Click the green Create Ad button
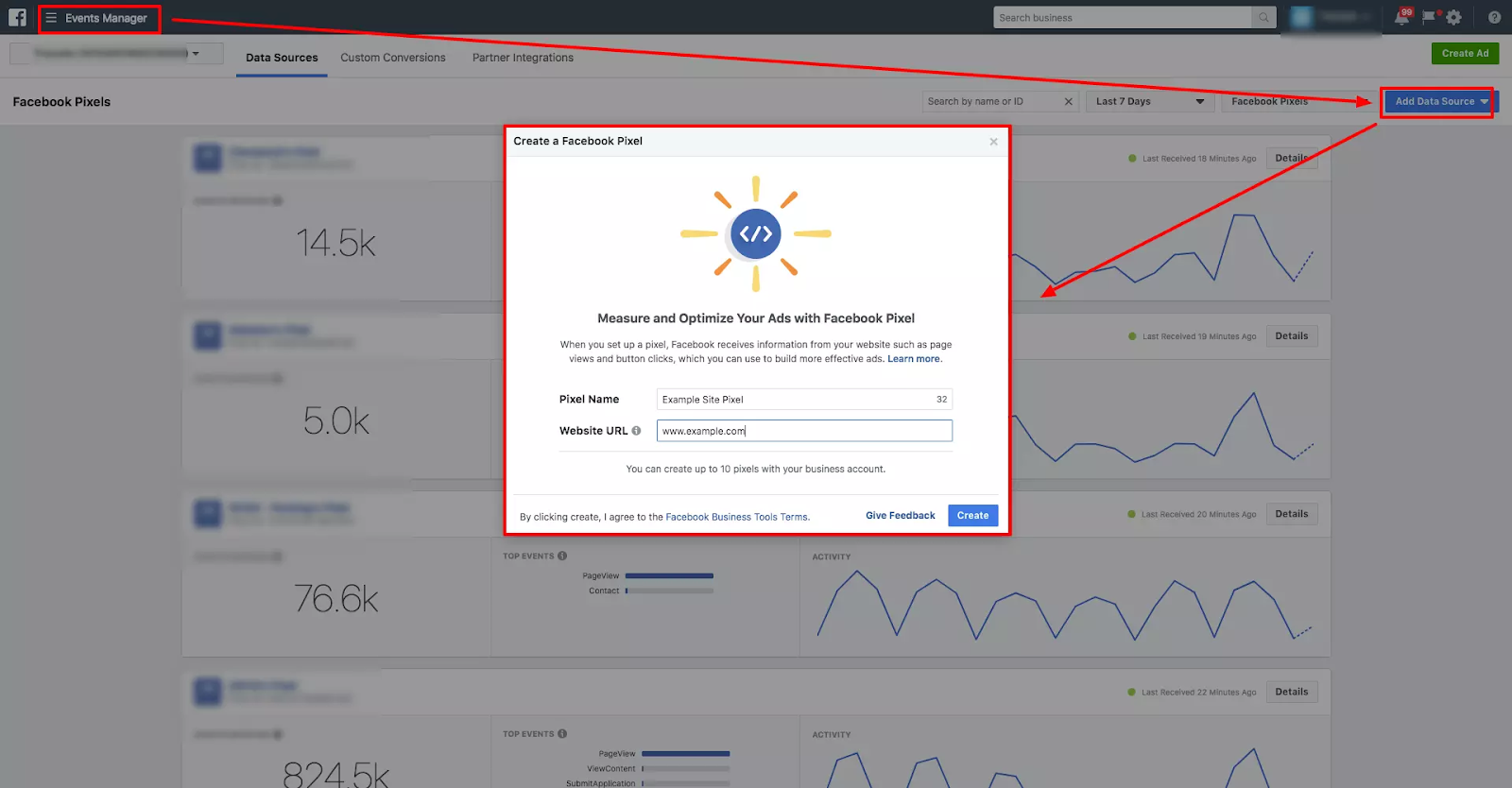Image resolution: width=1512 pixels, height=788 pixels. [x=1465, y=54]
